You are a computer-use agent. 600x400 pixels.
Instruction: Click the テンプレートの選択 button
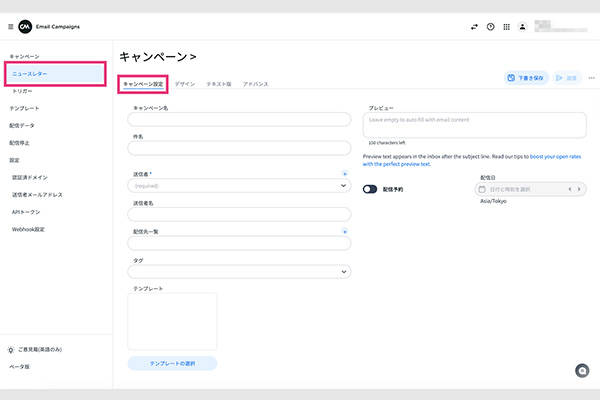[172, 363]
